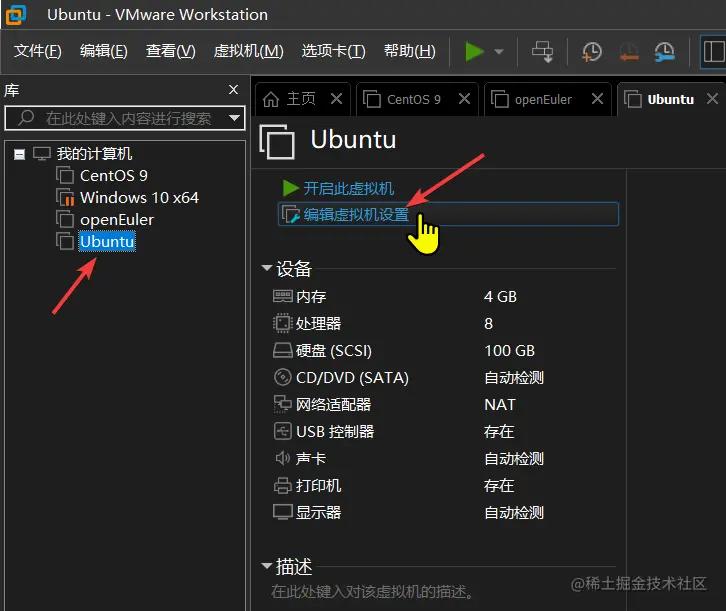The height and width of the screenshot is (611, 726).
Task: Close the openEuler tab
Action: click(x=597, y=99)
